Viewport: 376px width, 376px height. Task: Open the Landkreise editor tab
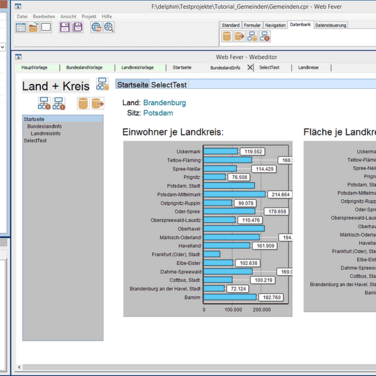pyautogui.click(x=308, y=68)
